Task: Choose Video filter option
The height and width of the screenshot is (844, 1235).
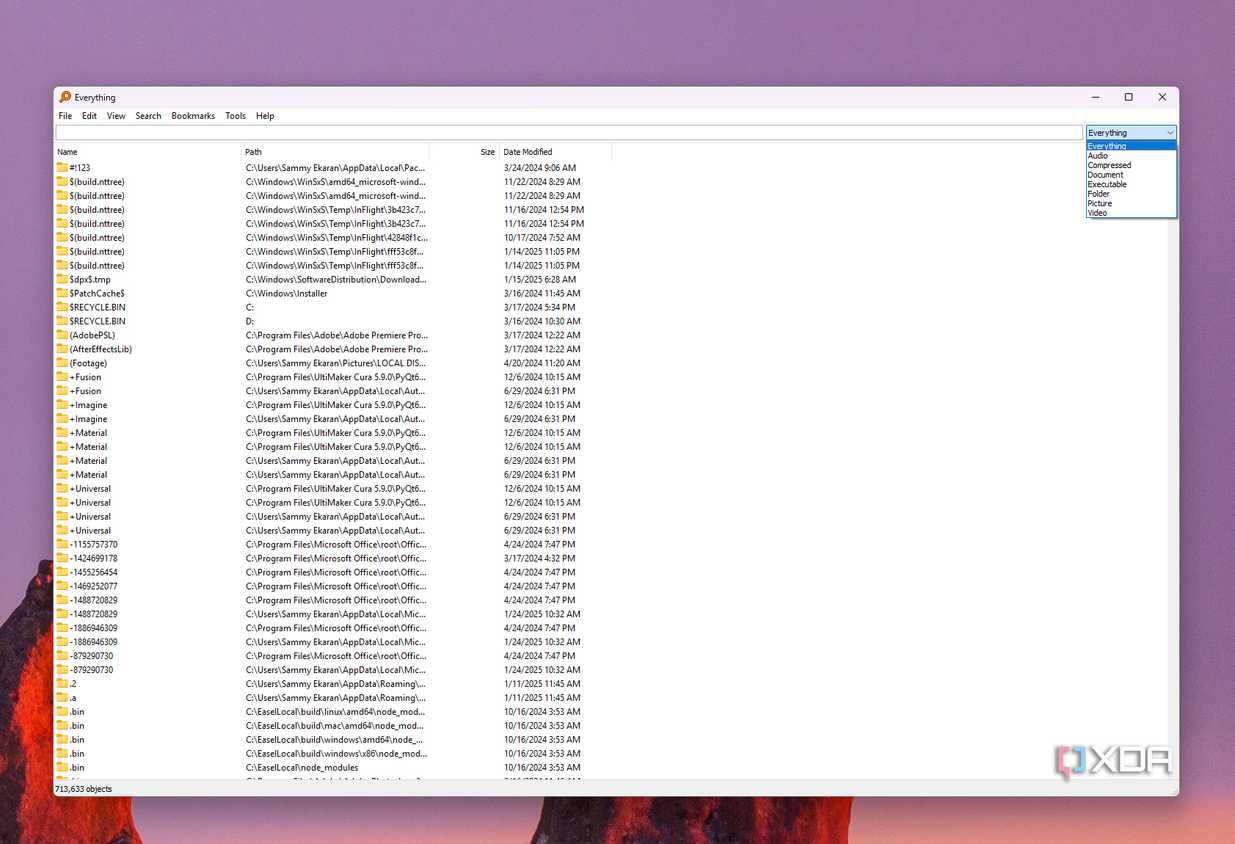Action: click(1131, 213)
